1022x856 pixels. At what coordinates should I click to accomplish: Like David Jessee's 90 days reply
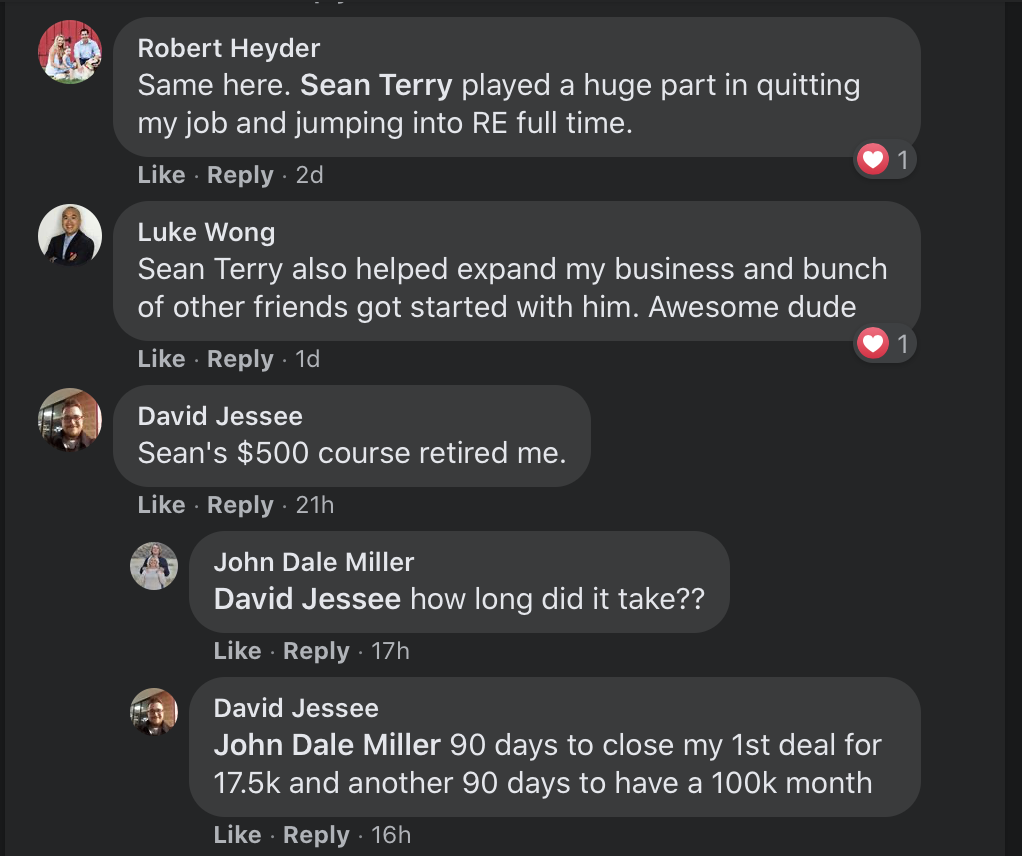point(237,835)
